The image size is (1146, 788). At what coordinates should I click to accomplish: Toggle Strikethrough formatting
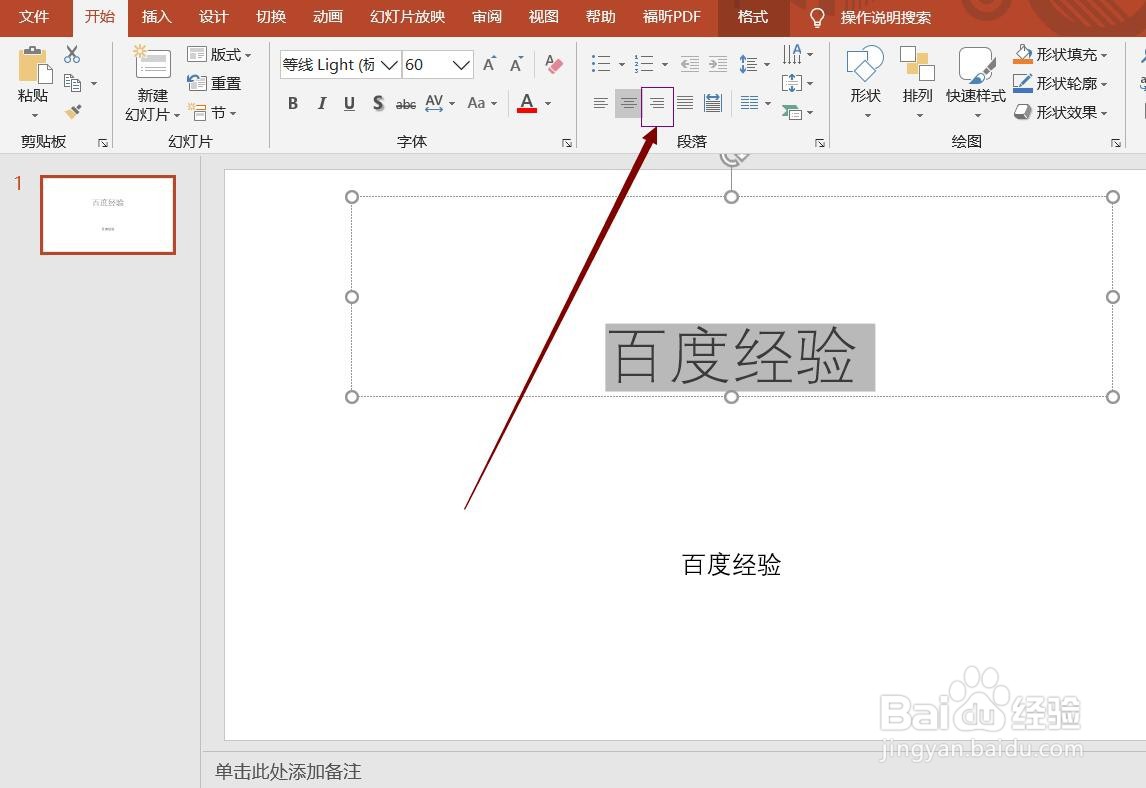pyautogui.click(x=406, y=104)
